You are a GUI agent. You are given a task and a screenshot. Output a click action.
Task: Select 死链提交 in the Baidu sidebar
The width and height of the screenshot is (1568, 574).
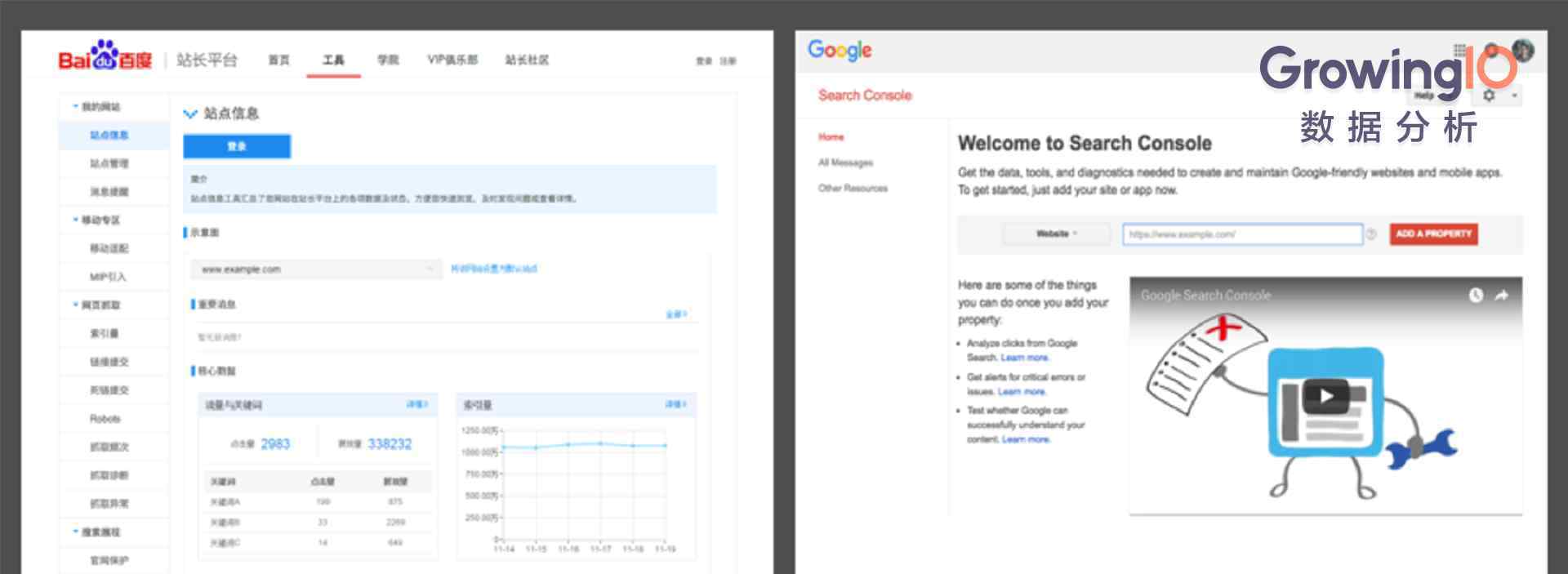(x=109, y=390)
